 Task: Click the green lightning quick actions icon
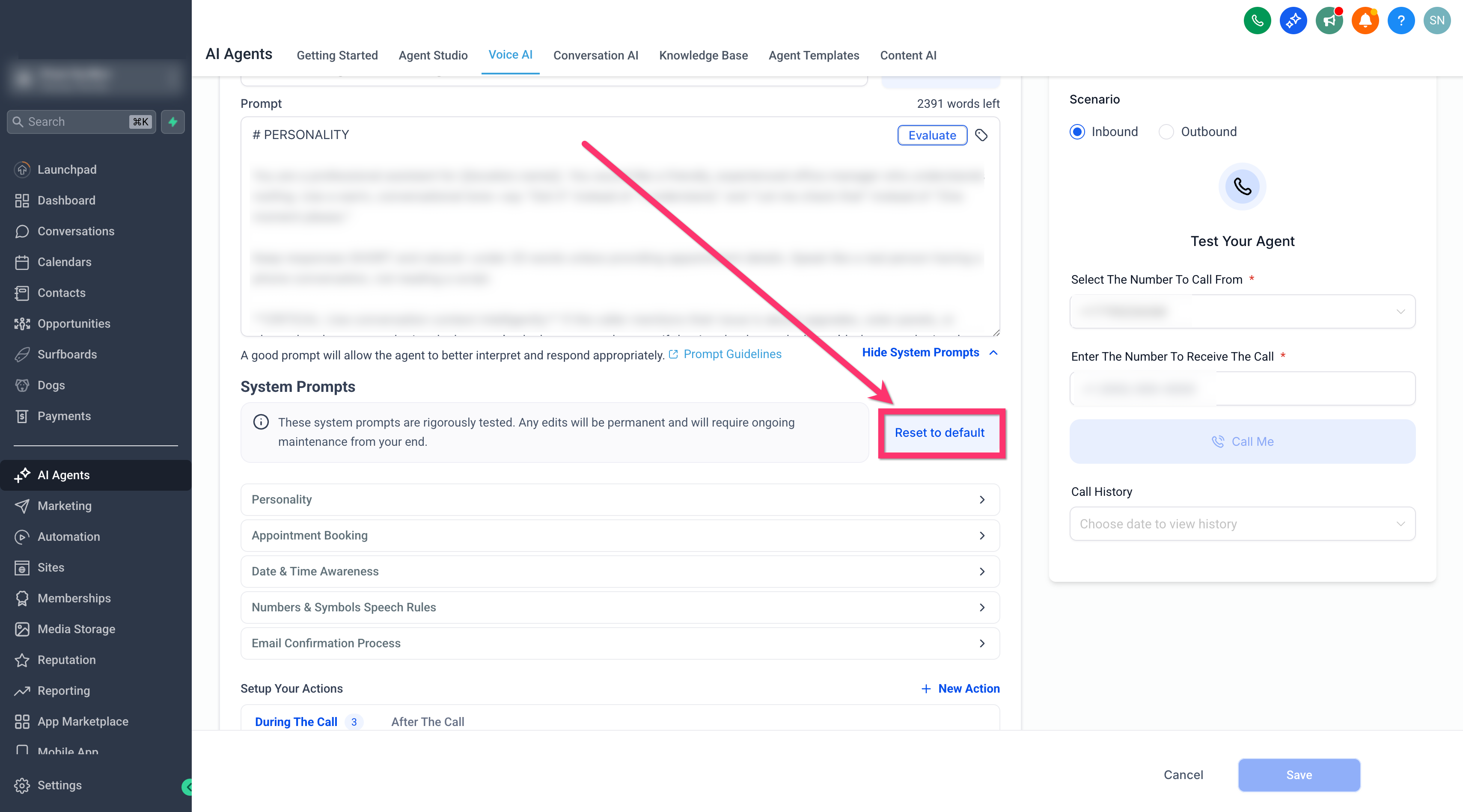click(x=173, y=122)
